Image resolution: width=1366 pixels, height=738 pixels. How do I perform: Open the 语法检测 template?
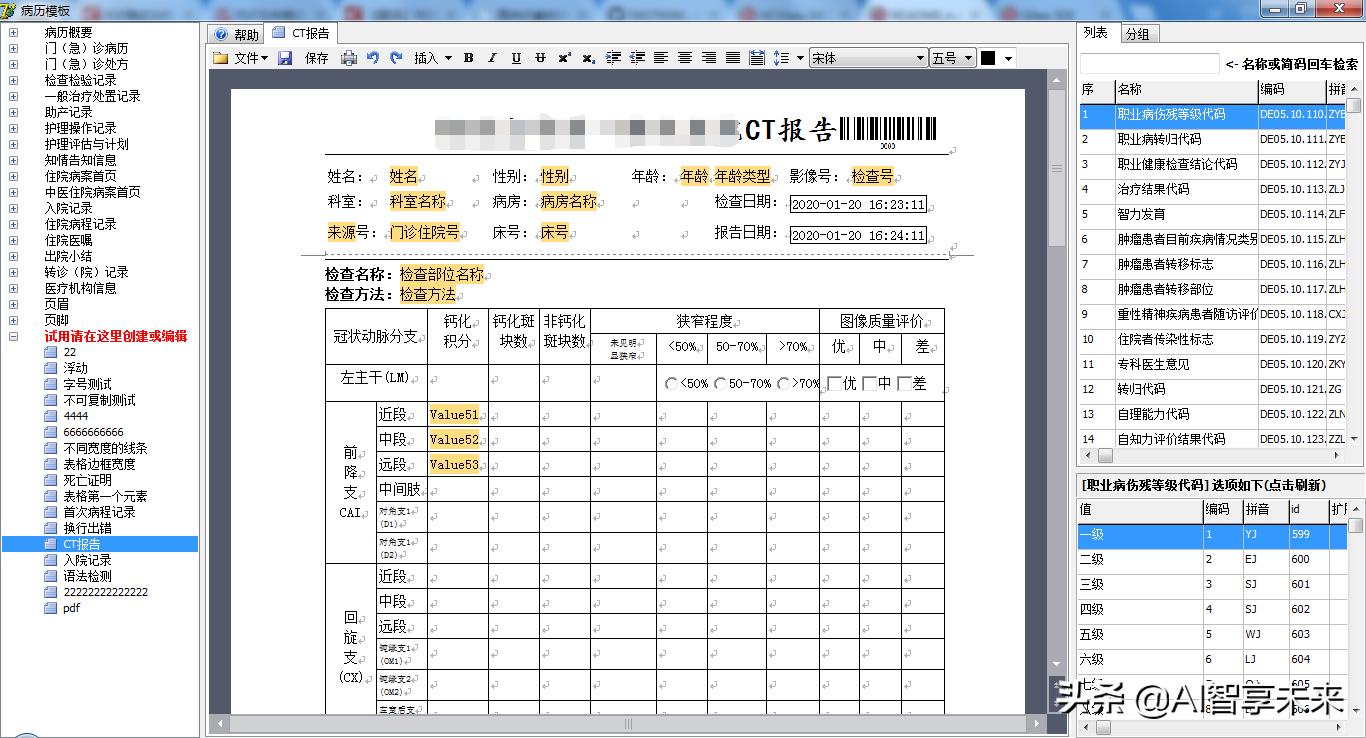88,576
